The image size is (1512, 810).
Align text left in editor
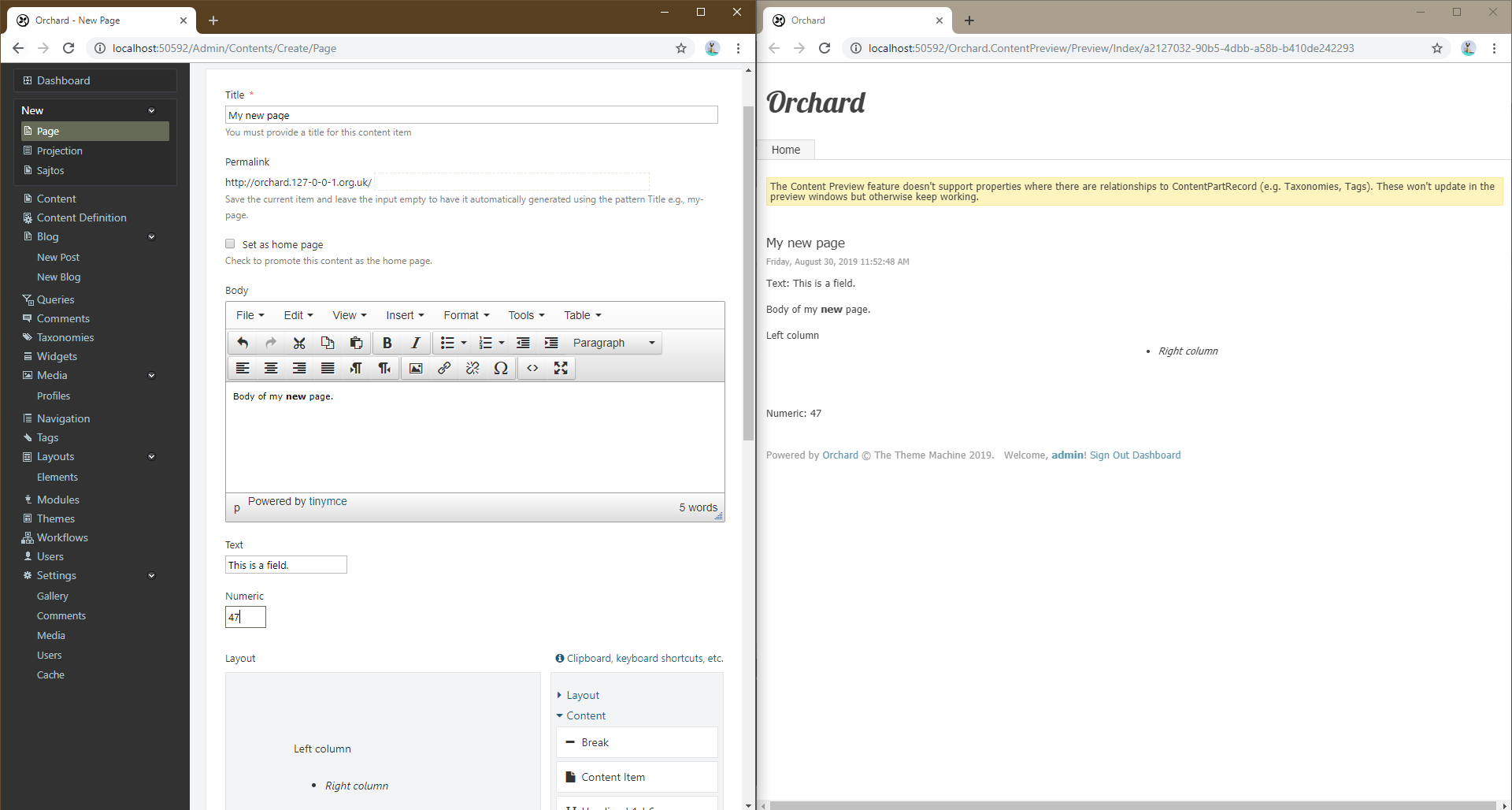(x=243, y=368)
